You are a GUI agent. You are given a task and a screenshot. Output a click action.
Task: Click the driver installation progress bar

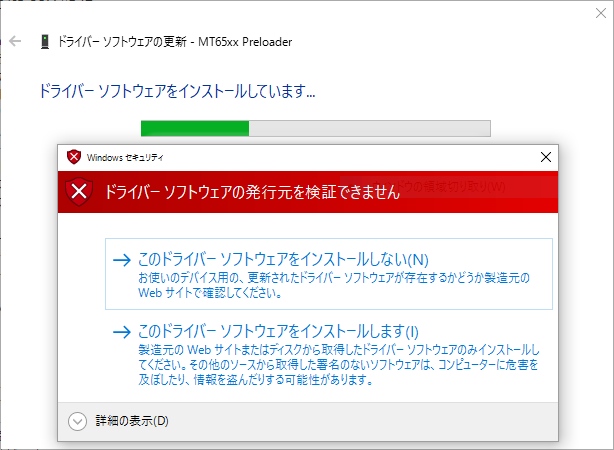[316, 128]
